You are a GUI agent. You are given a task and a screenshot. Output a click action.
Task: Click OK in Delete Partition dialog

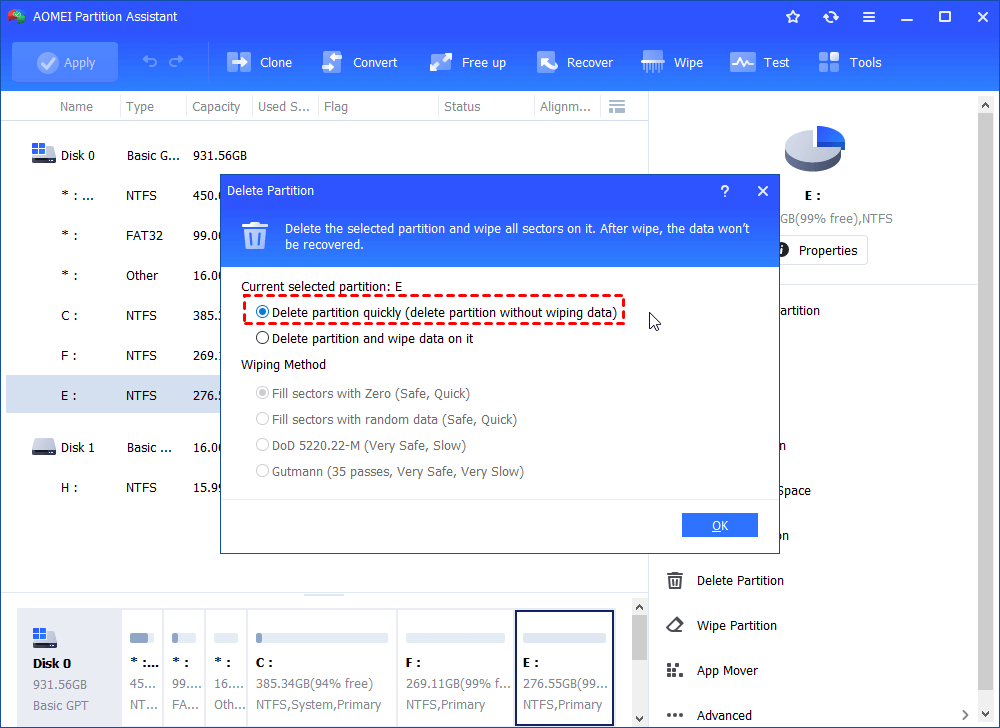point(720,525)
